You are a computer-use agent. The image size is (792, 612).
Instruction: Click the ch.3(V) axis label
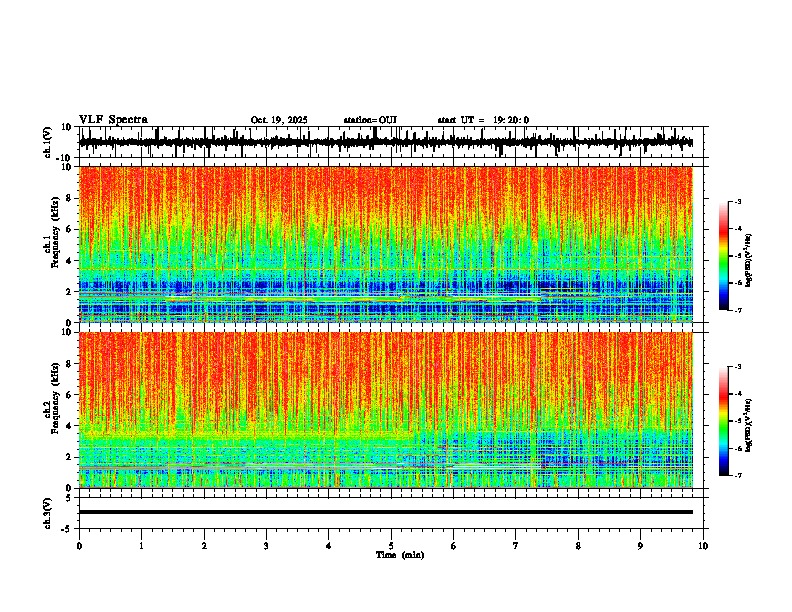pyautogui.click(x=48, y=513)
